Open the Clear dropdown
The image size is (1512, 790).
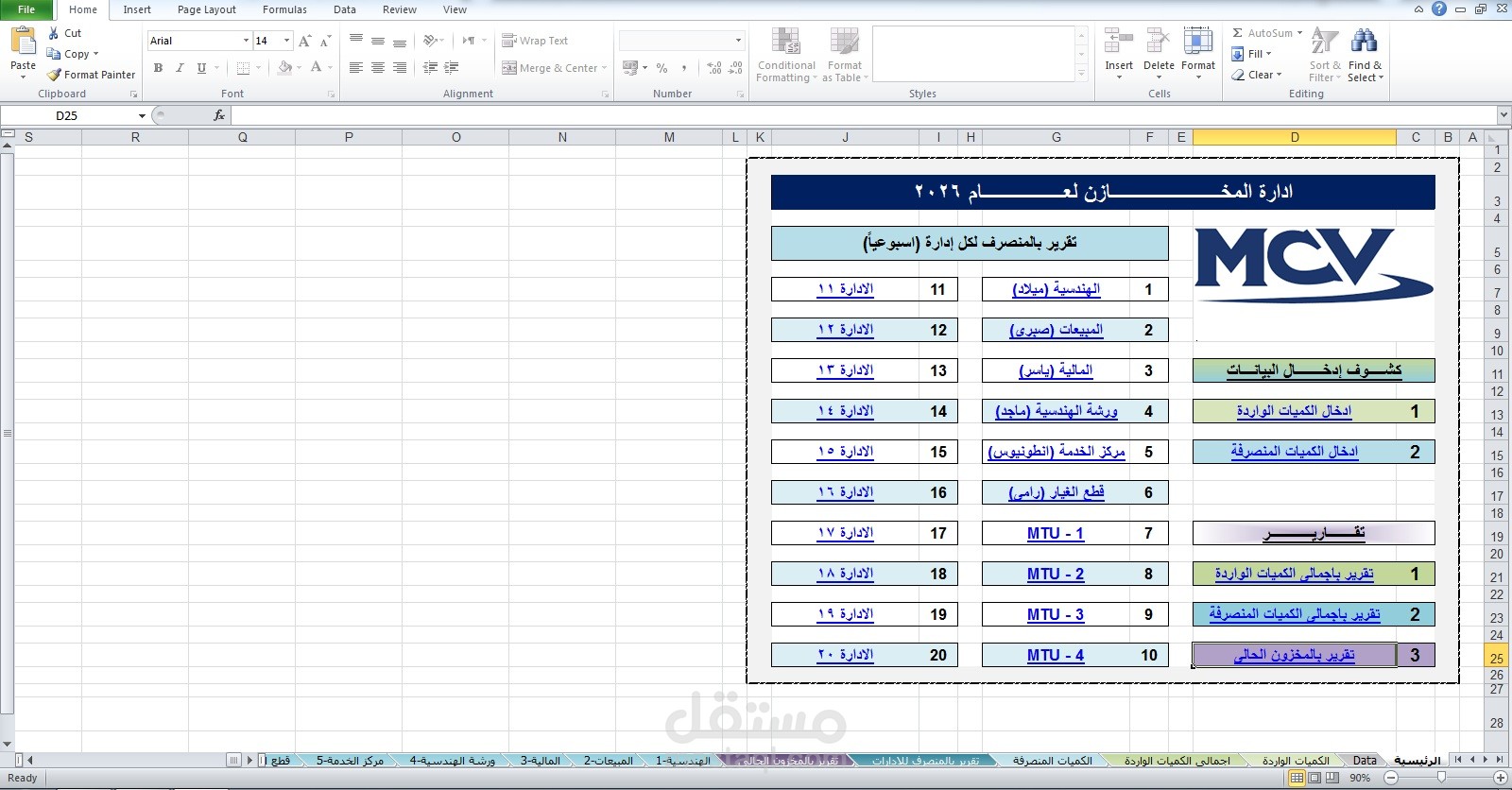point(1257,75)
